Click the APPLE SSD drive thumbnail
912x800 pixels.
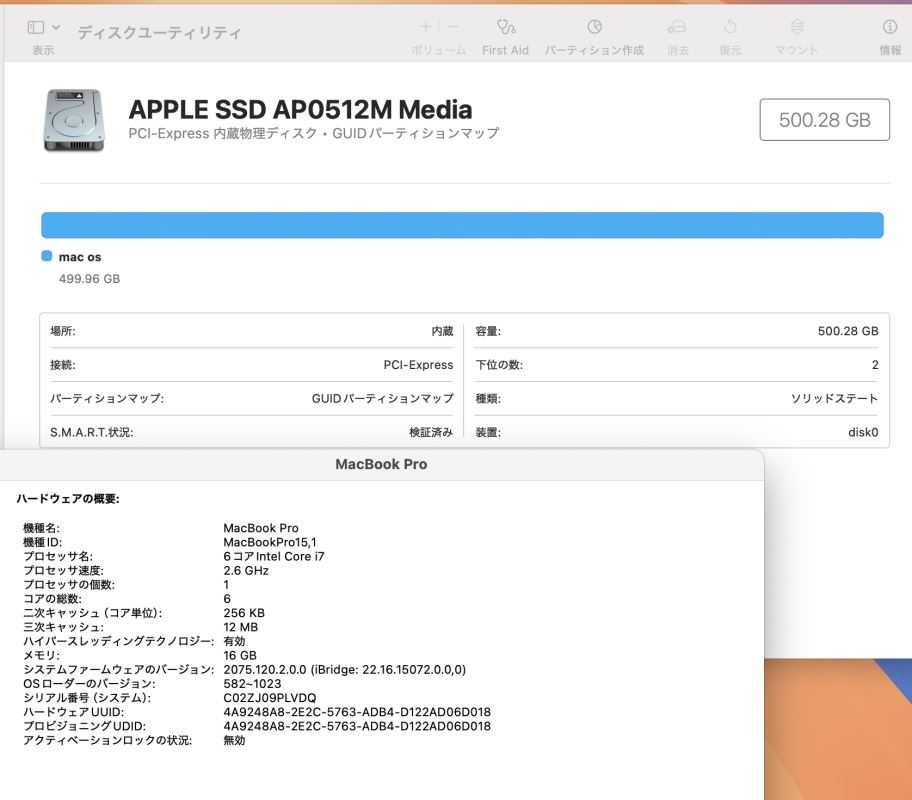click(74, 120)
